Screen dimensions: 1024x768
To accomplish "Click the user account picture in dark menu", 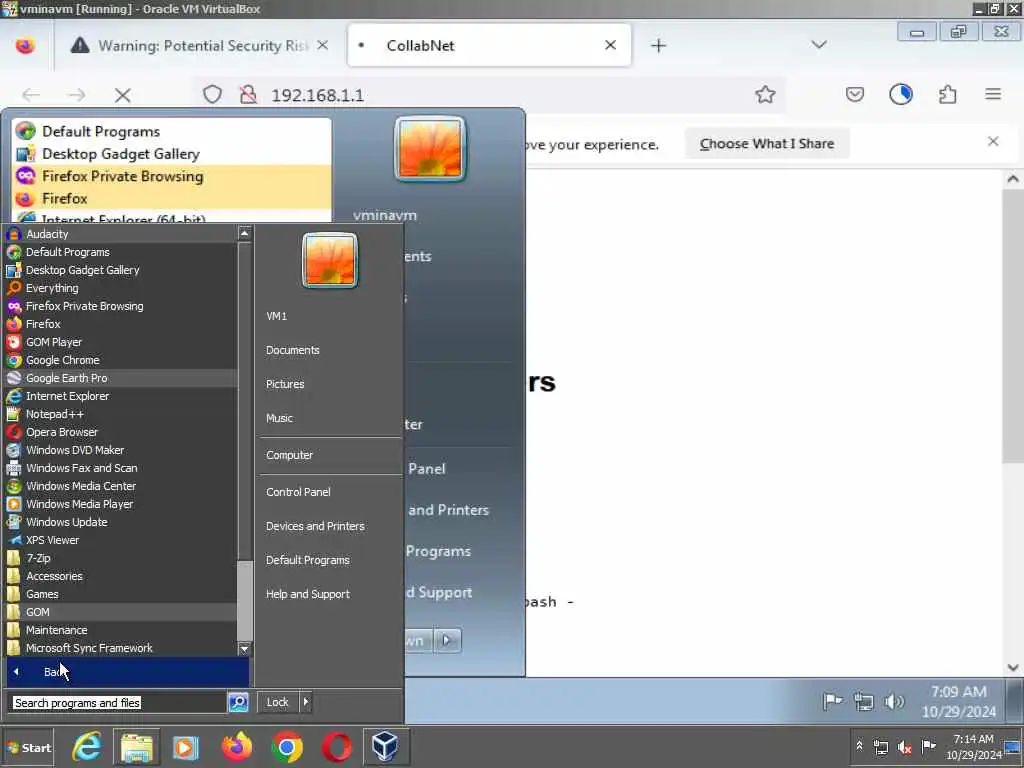I will tap(330, 261).
